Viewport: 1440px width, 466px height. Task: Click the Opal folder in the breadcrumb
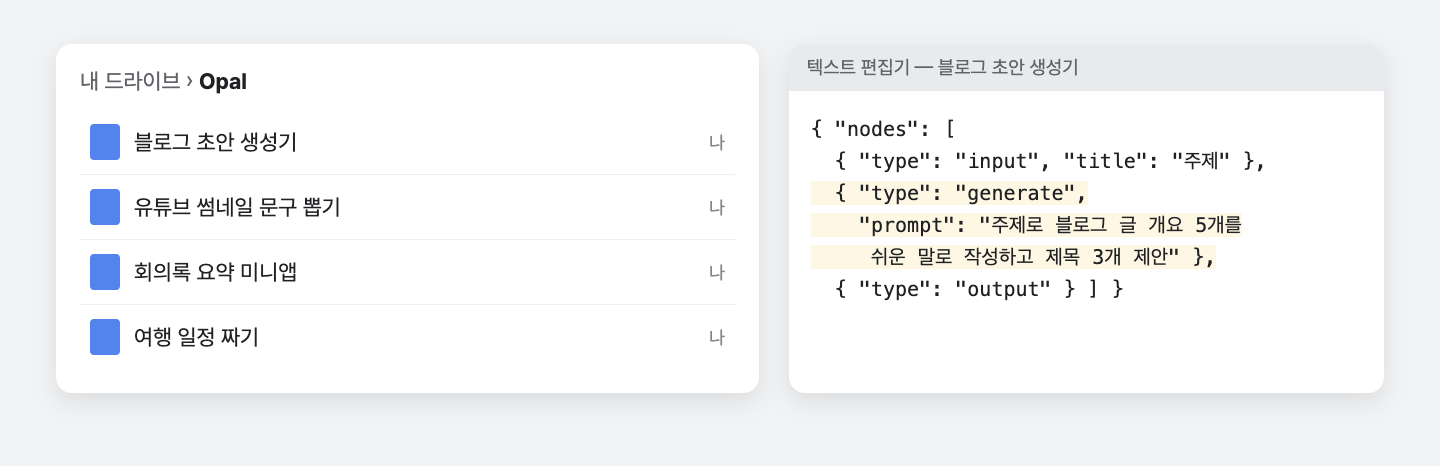click(223, 81)
